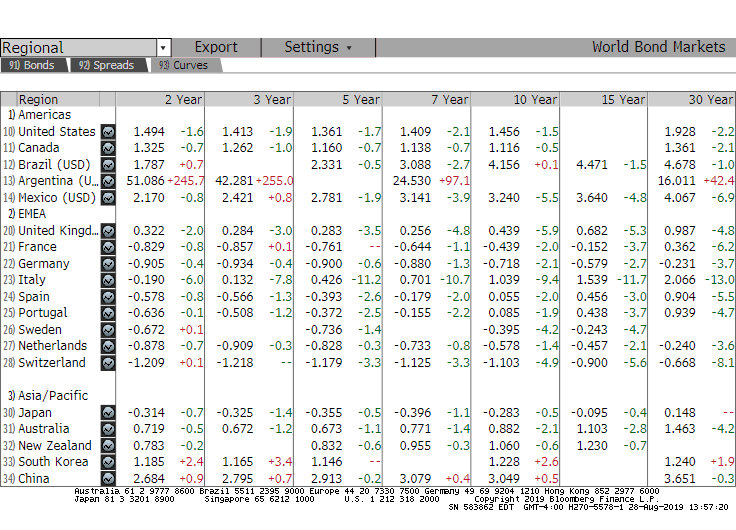Viewport: 736px width, 530px height.
Task: Click the Export button
Action: [216, 47]
